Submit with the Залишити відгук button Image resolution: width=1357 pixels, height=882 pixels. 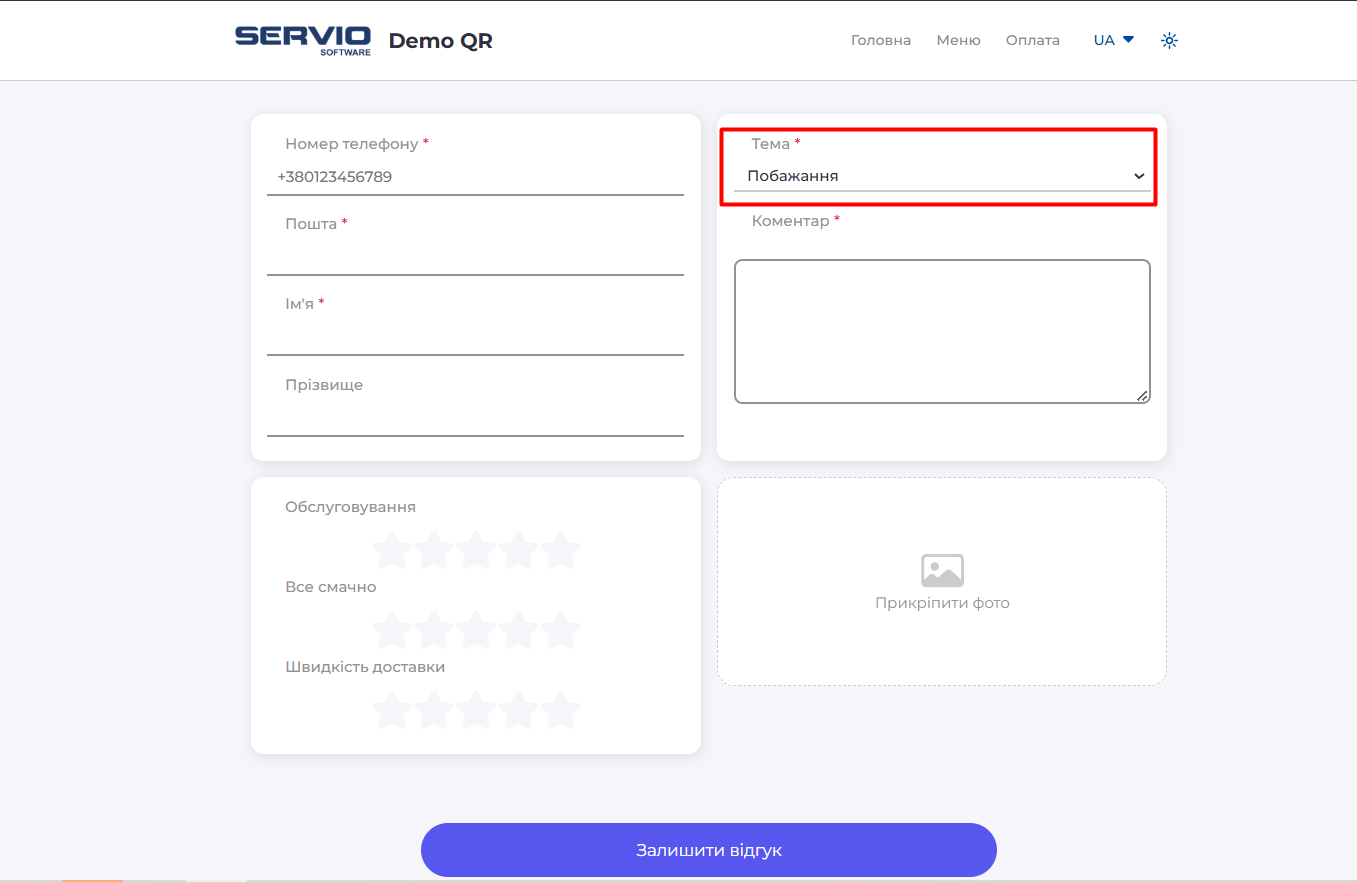click(708, 850)
